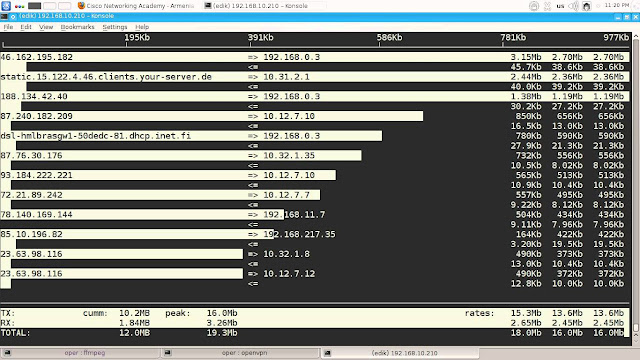
Task: Open the Bookmarks menu
Action: [x=77, y=27]
